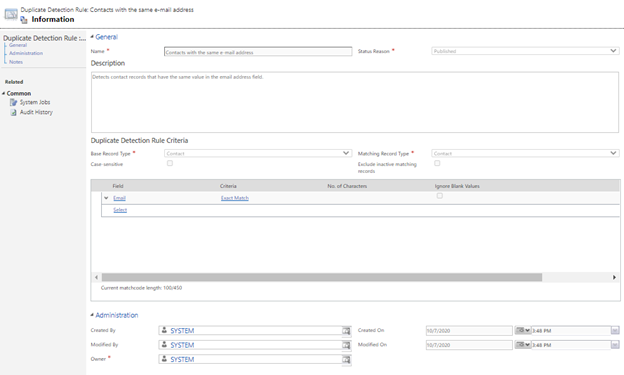624x375 pixels.
Task: Click user icon beside Modified By SYSTEM
Action: [164, 344]
